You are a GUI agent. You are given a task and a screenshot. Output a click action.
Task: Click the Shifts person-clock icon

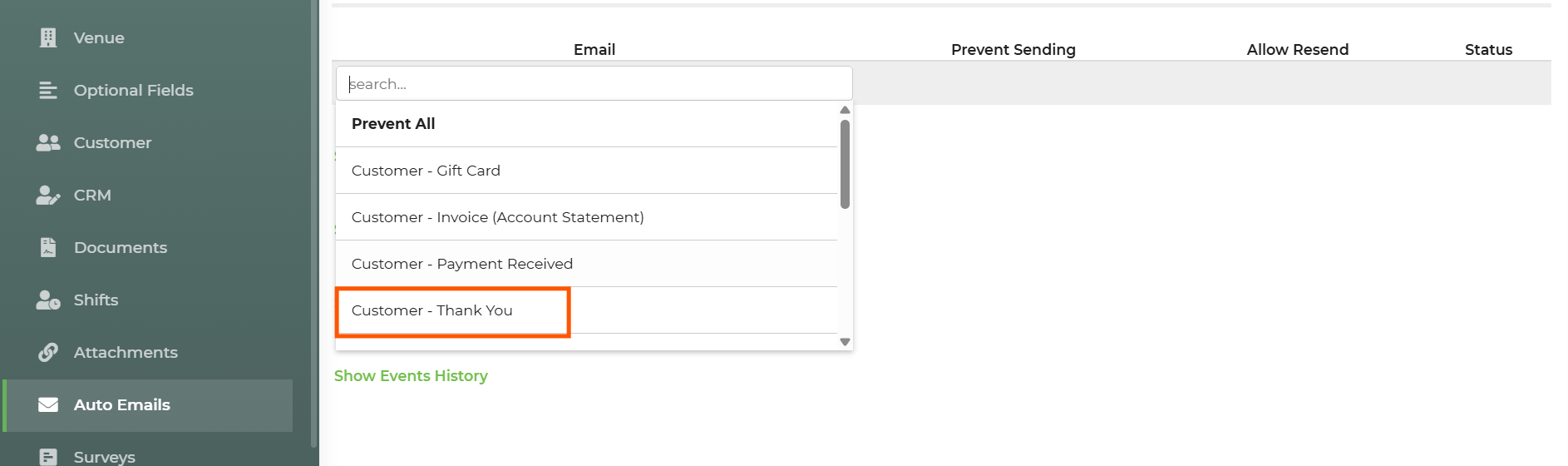coord(48,300)
